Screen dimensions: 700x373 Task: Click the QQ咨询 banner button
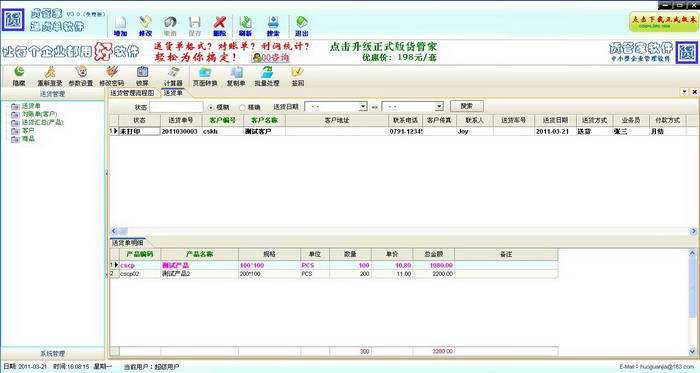coord(271,58)
